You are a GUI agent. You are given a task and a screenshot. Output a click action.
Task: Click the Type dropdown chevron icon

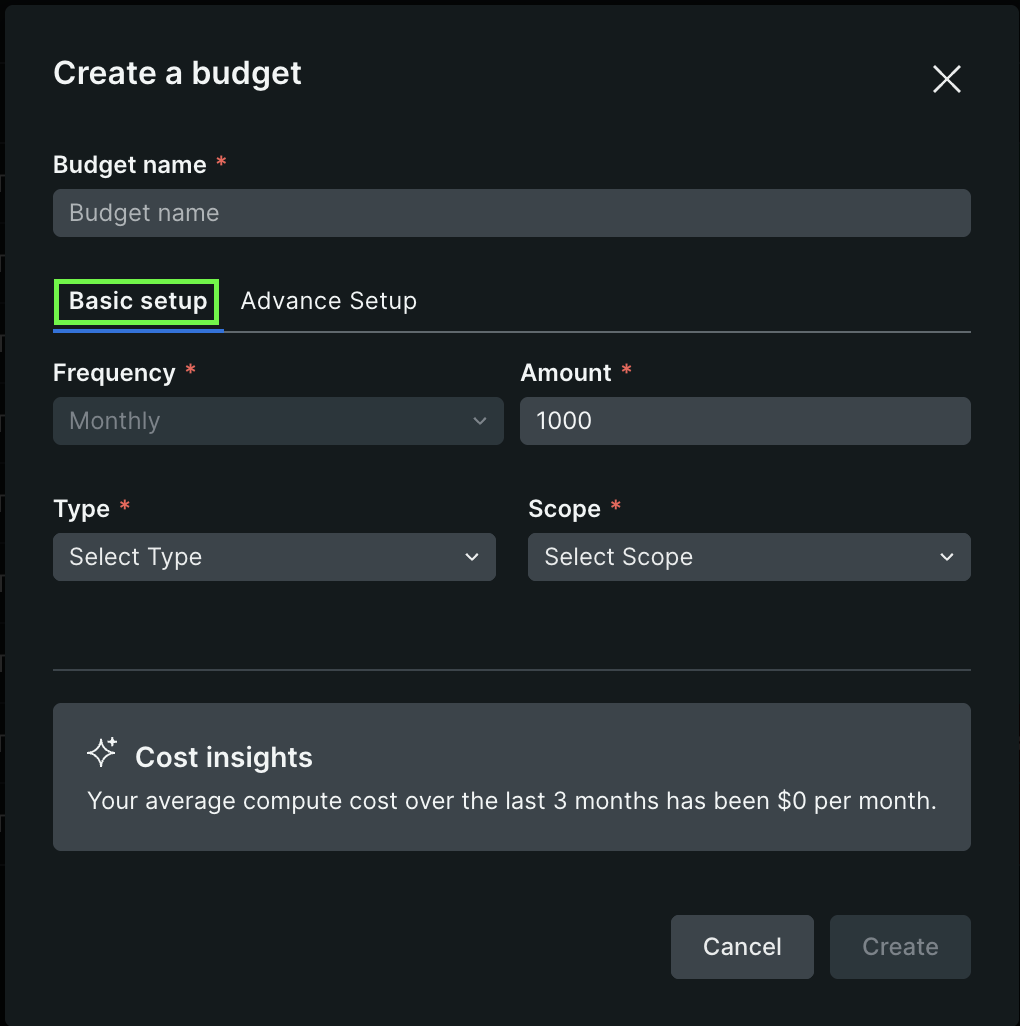[471, 557]
